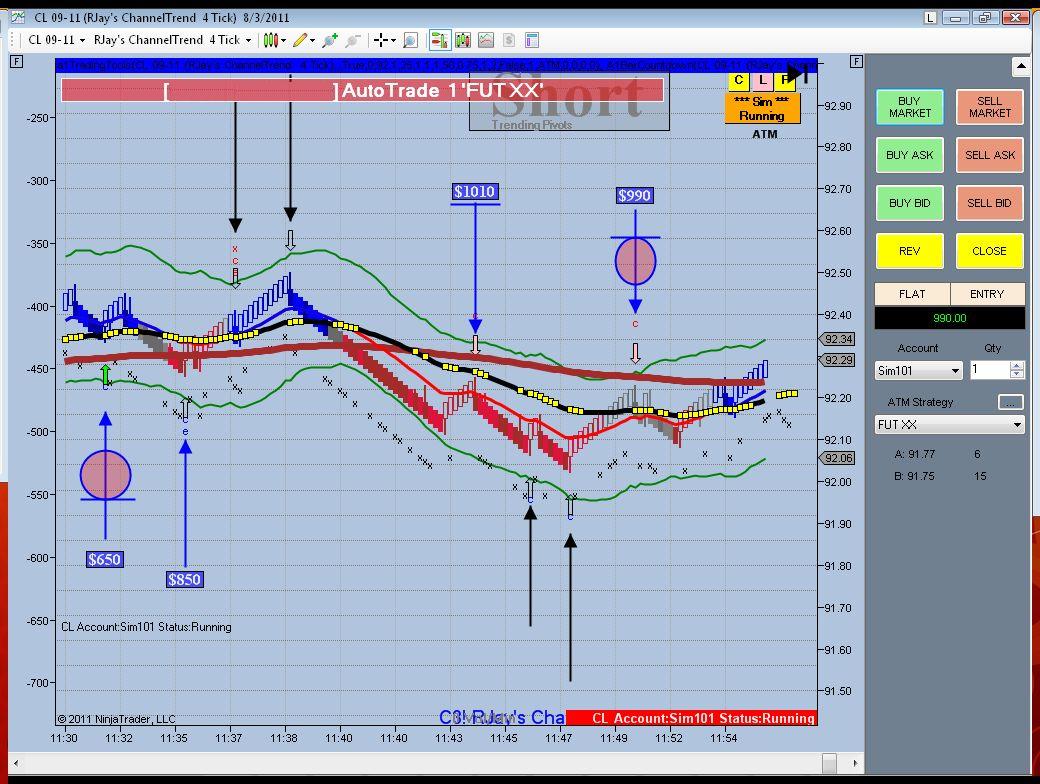The width and height of the screenshot is (1040, 784).
Task: Click BUY BID button
Action: point(909,203)
